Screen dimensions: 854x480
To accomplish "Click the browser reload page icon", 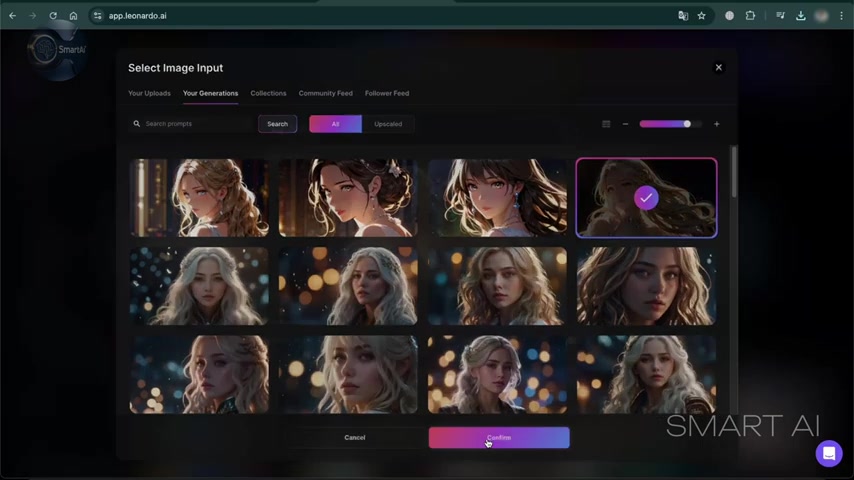I will click(53, 16).
